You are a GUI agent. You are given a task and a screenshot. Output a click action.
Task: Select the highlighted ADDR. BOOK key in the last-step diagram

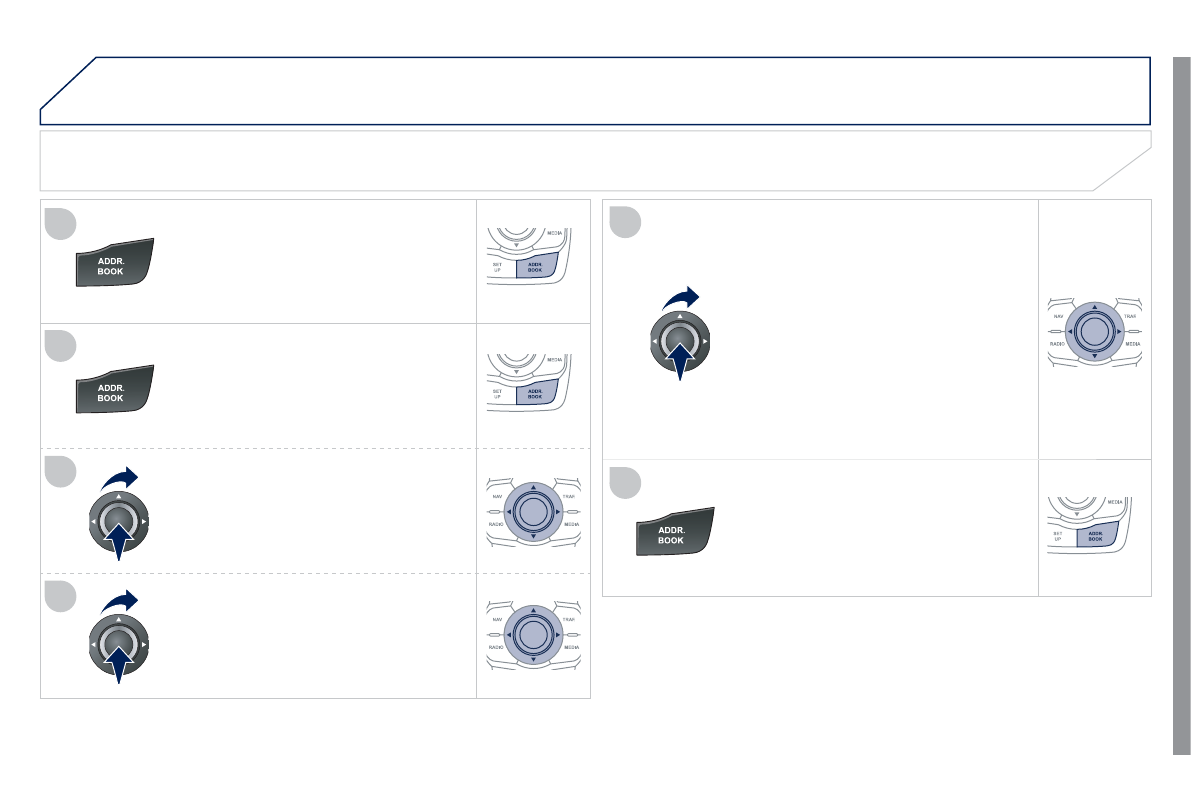1096,537
